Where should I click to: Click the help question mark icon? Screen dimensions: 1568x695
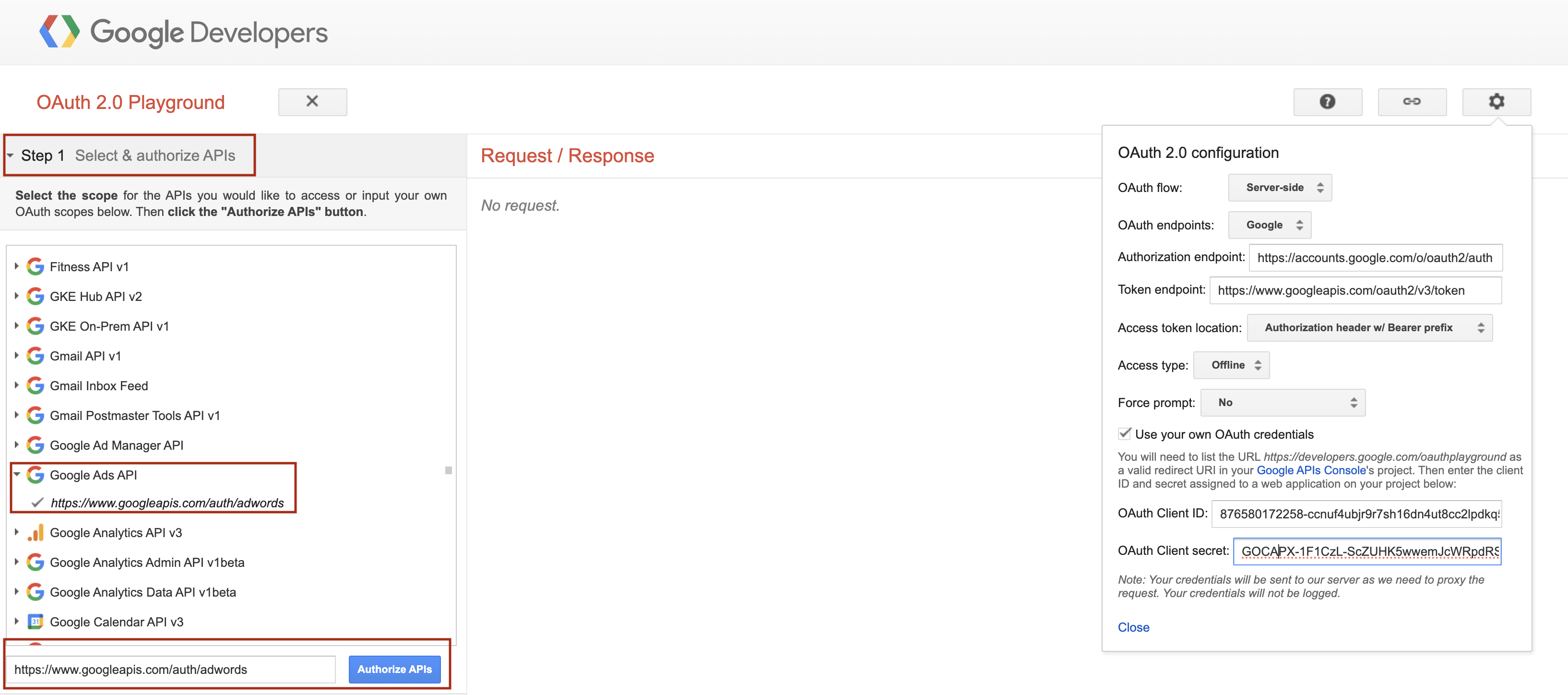coord(1327,102)
